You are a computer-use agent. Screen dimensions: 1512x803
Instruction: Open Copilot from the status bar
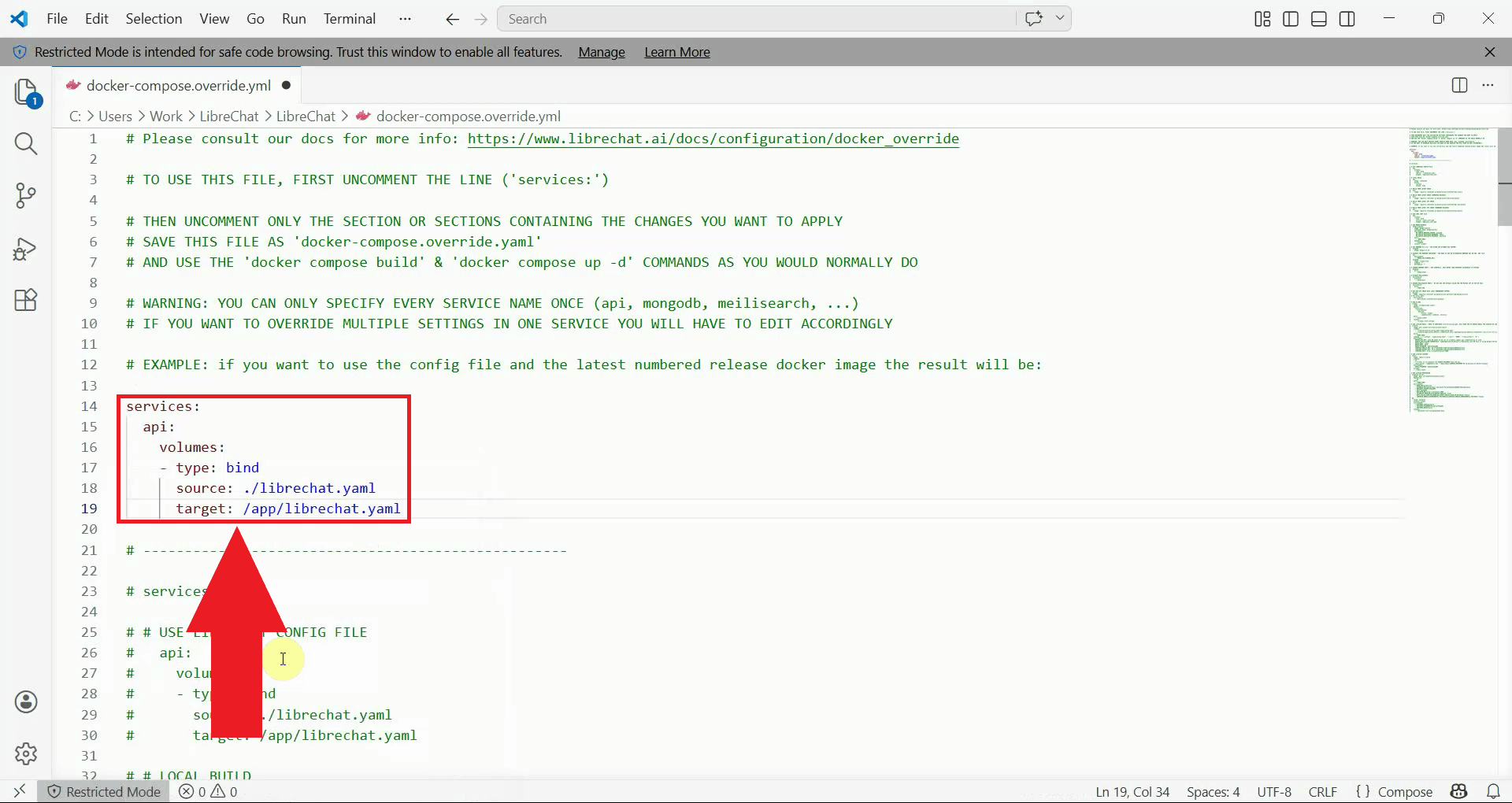pyautogui.click(x=1459, y=792)
